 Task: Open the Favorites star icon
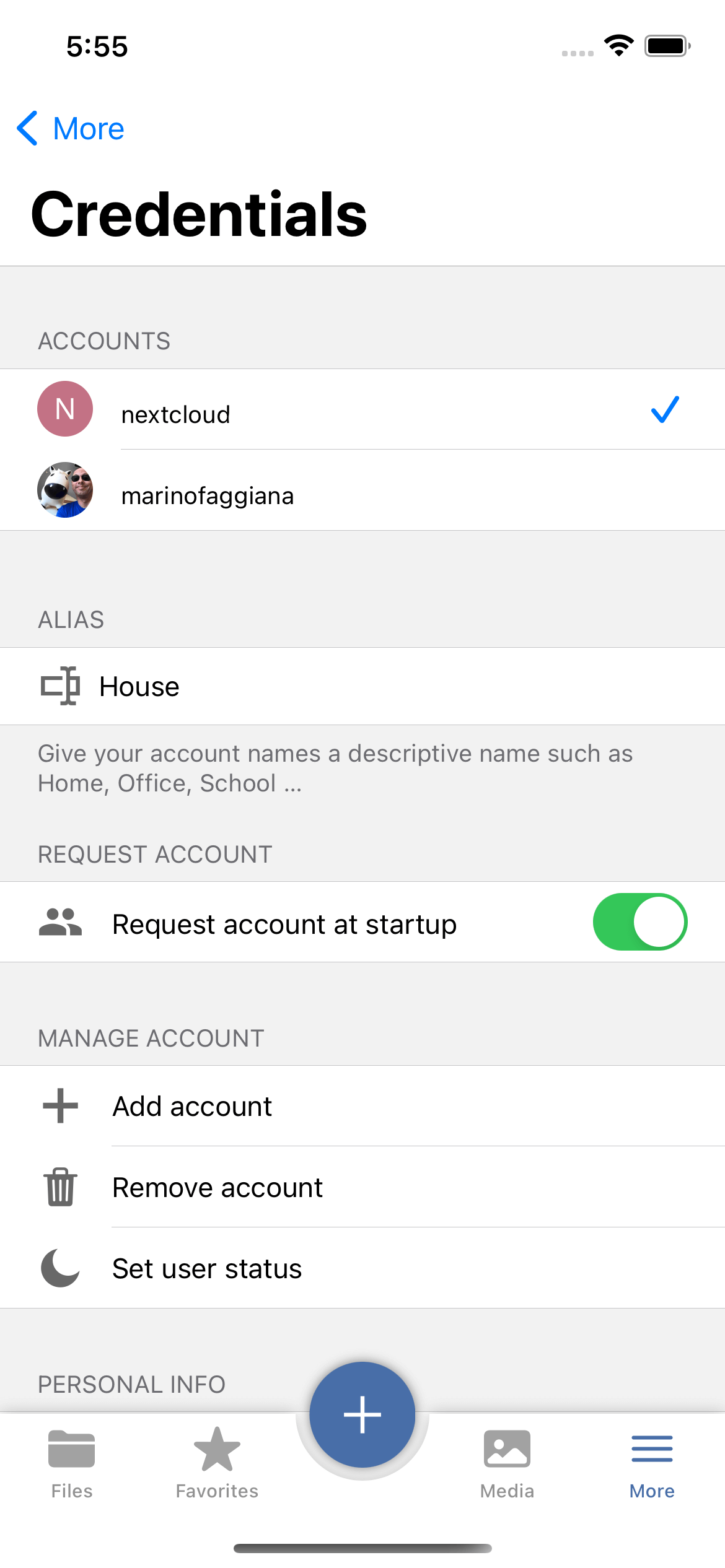click(217, 1448)
